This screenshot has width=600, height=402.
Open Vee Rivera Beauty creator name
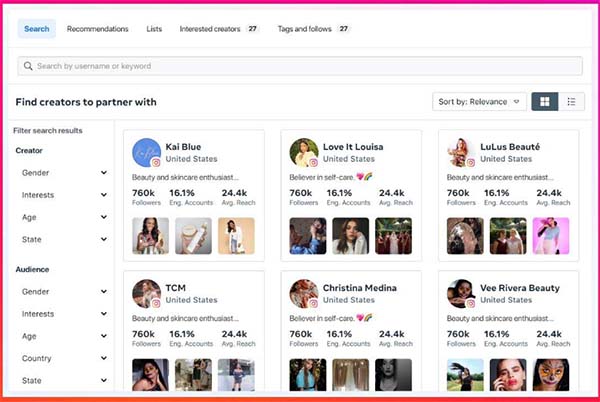click(520, 288)
